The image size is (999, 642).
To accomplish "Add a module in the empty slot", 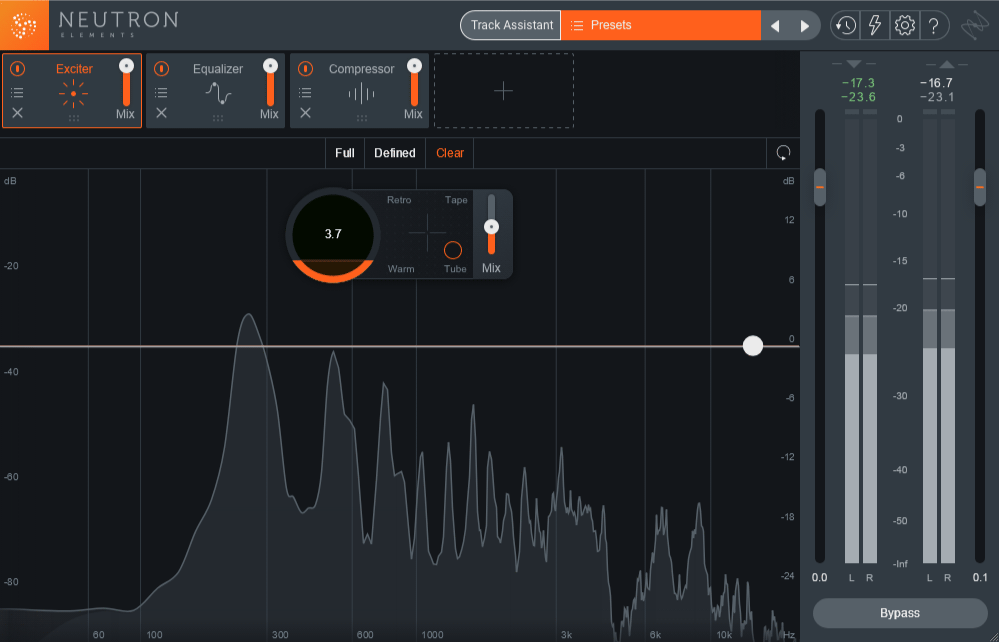I will (503, 90).
